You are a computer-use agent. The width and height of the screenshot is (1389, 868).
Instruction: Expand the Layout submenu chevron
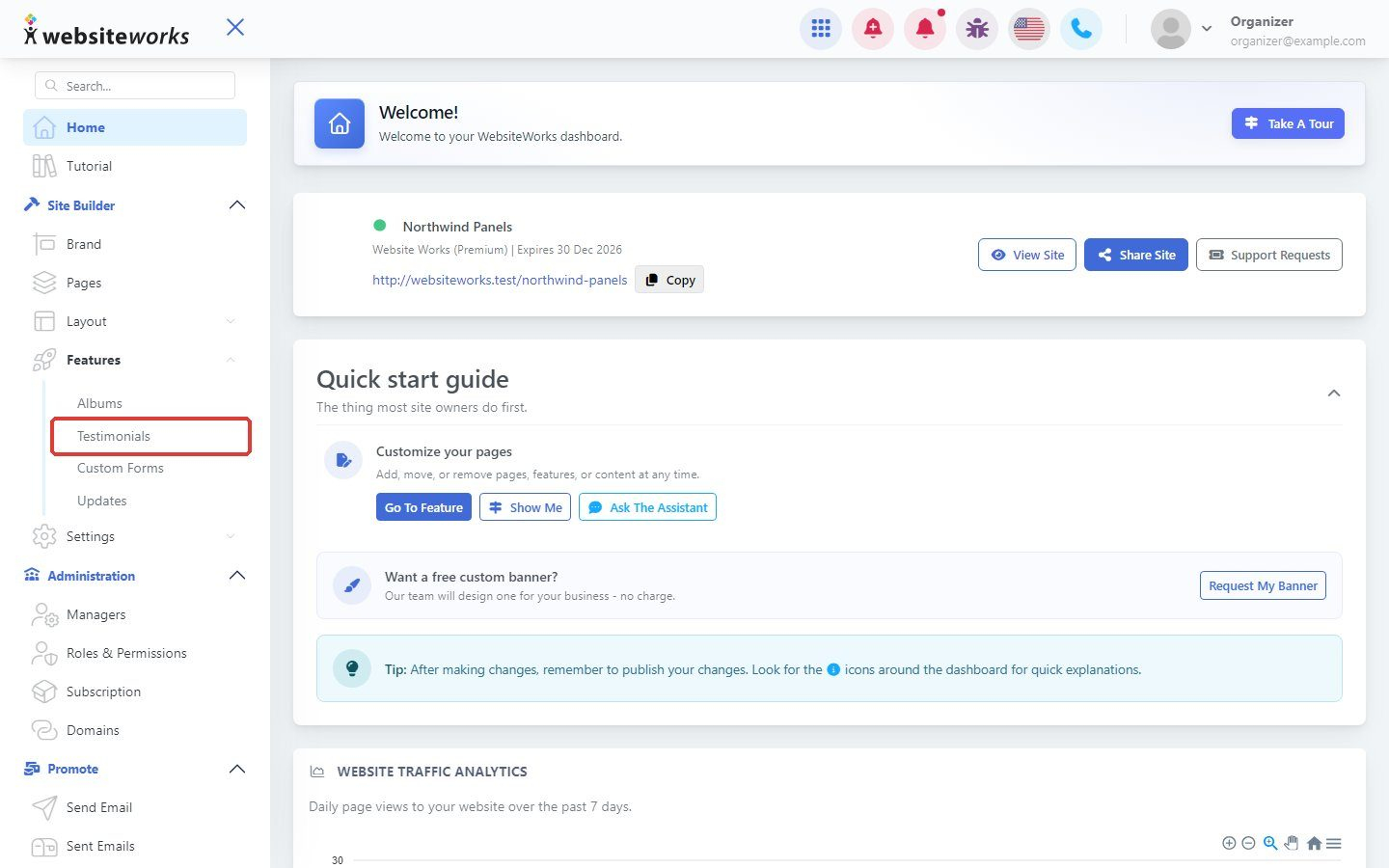231,321
